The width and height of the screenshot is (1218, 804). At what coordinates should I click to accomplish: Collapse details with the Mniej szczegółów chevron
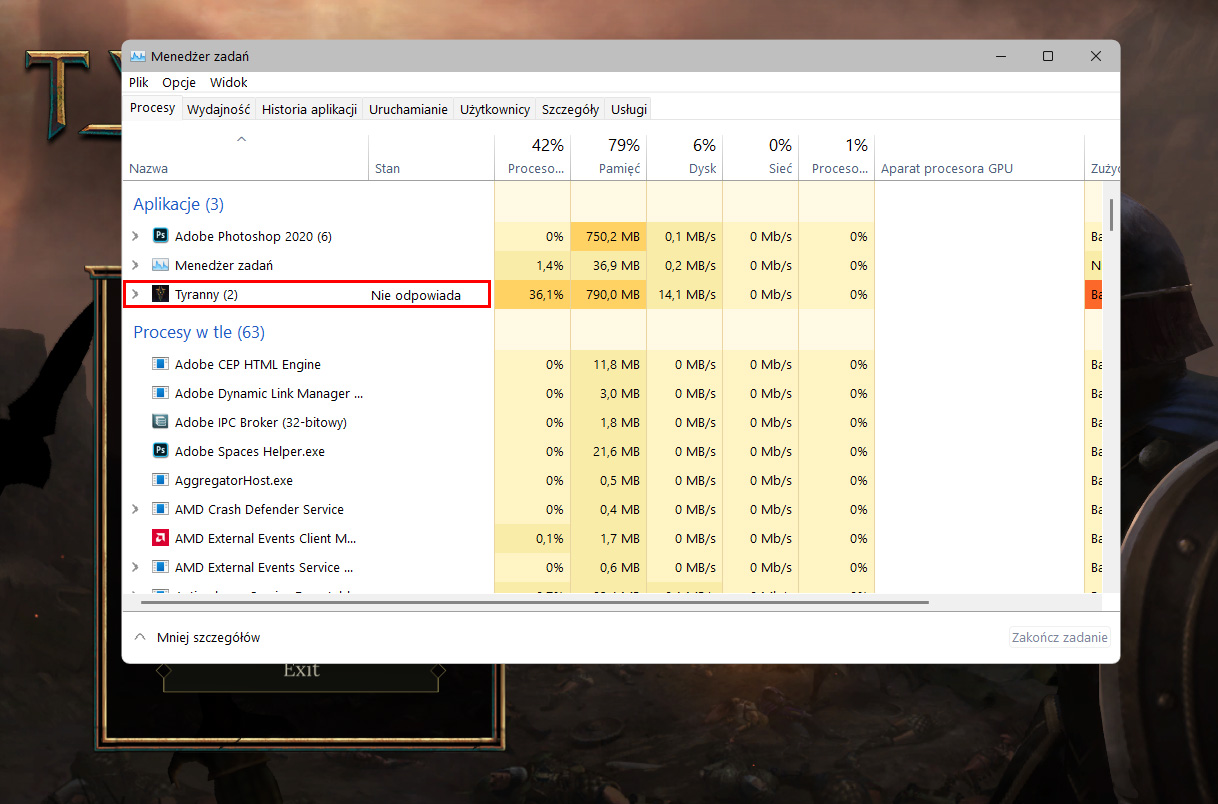pos(139,637)
